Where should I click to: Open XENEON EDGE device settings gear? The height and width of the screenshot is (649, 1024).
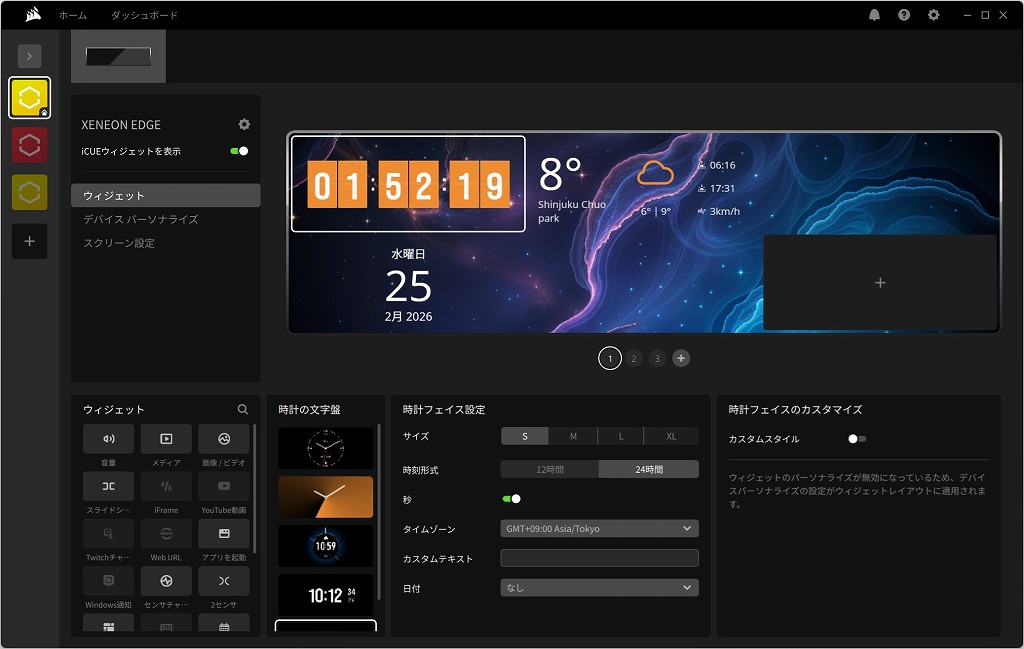(x=244, y=124)
